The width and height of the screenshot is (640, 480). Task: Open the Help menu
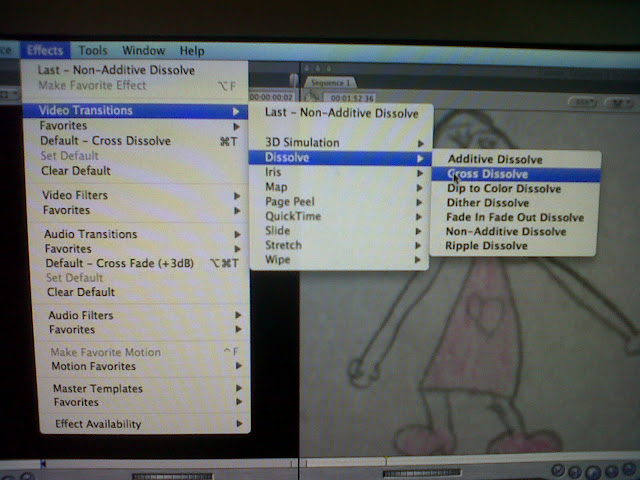tap(192, 51)
